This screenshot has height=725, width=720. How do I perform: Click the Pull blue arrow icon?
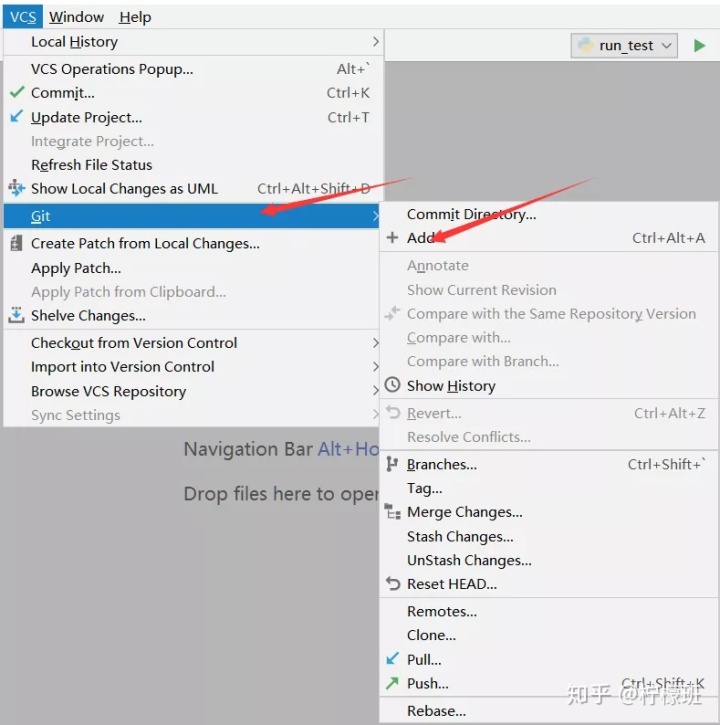(392, 658)
